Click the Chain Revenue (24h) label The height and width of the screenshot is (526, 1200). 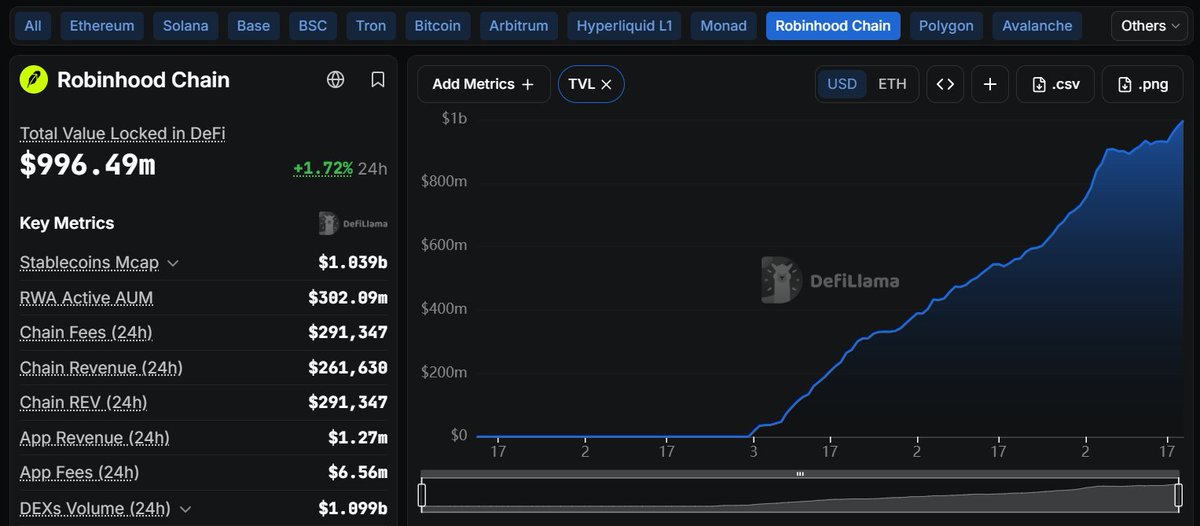[x=101, y=368]
